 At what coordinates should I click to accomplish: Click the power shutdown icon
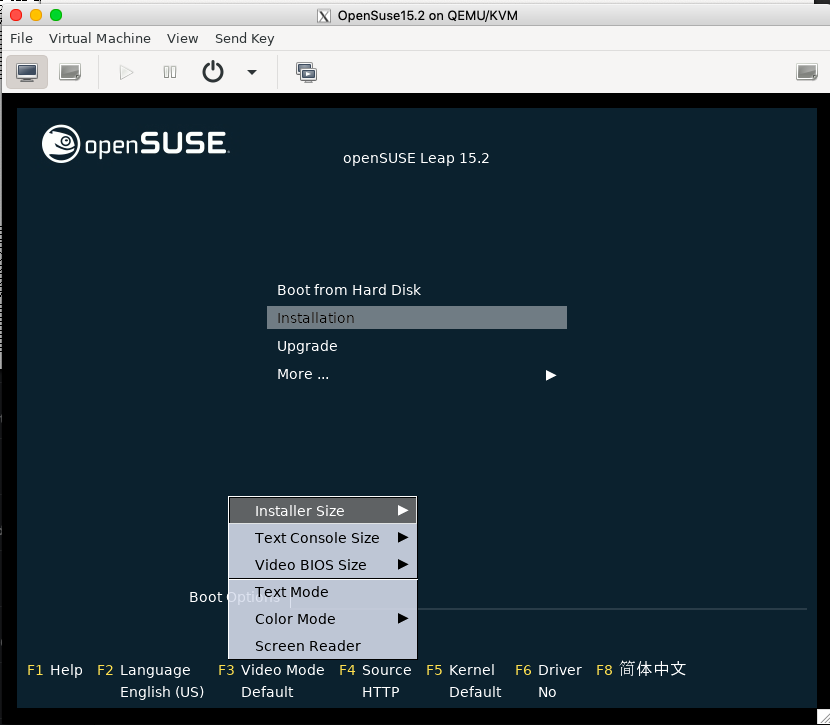[x=213, y=71]
